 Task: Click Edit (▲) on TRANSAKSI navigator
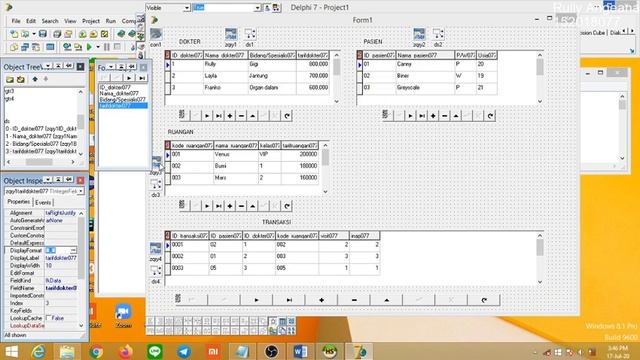pyautogui.click(x=386, y=300)
